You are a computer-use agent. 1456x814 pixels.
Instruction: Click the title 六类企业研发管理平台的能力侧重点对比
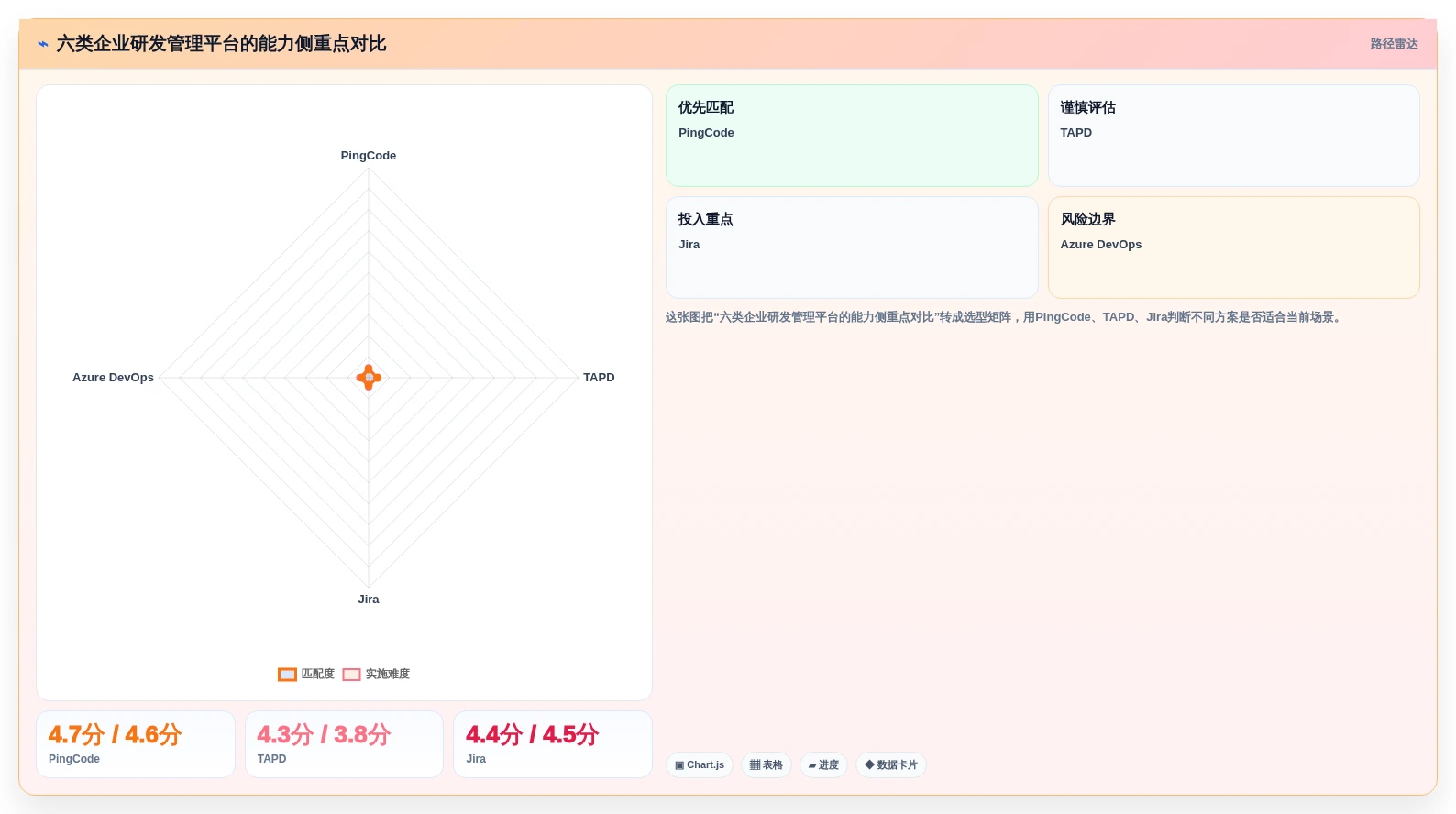222,44
